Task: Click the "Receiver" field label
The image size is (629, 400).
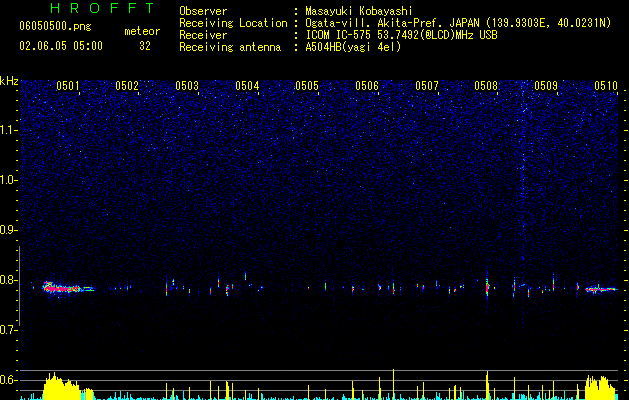Action: (x=203, y=35)
